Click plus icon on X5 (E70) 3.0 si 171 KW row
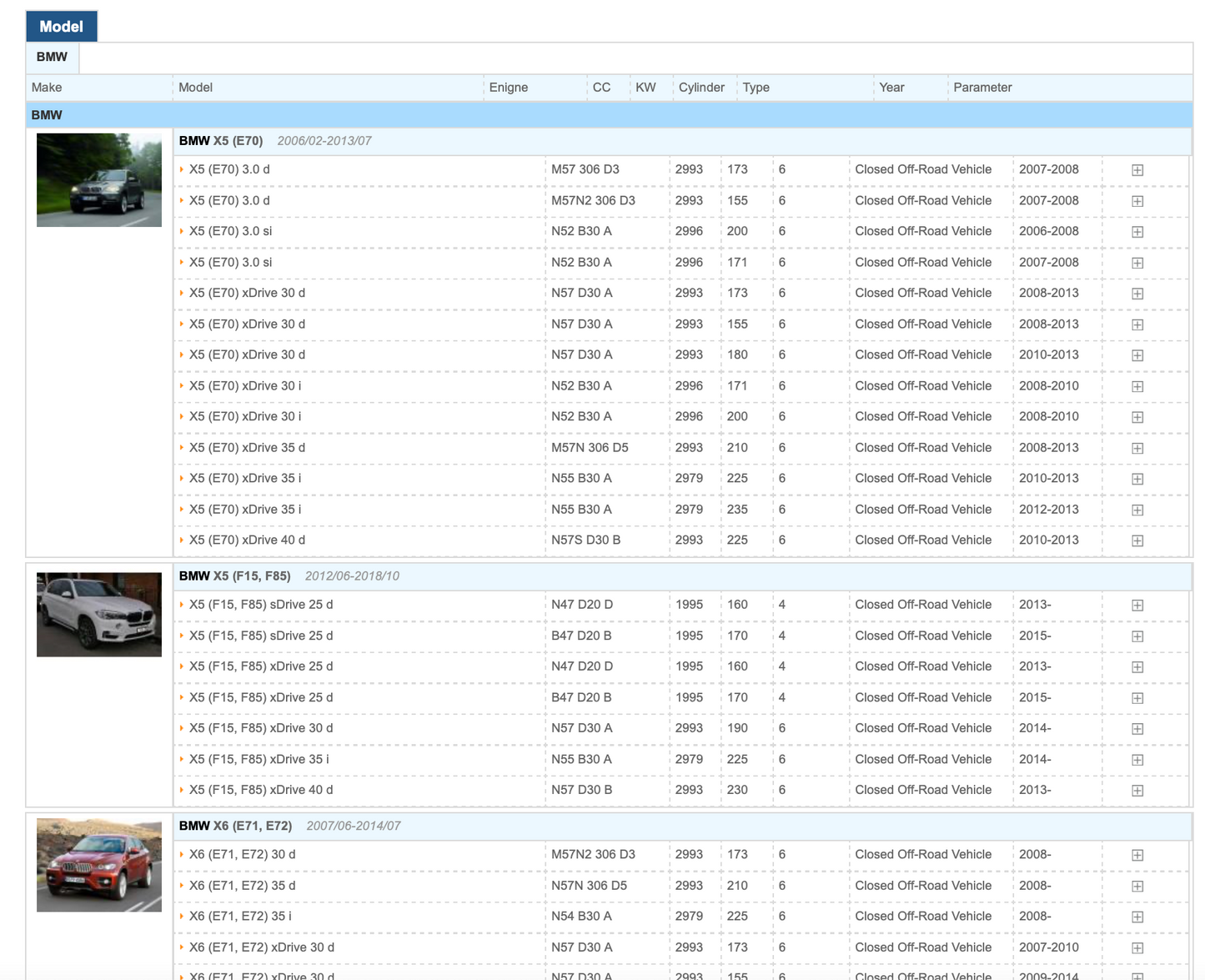The height and width of the screenshot is (980, 1205). click(x=1137, y=263)
